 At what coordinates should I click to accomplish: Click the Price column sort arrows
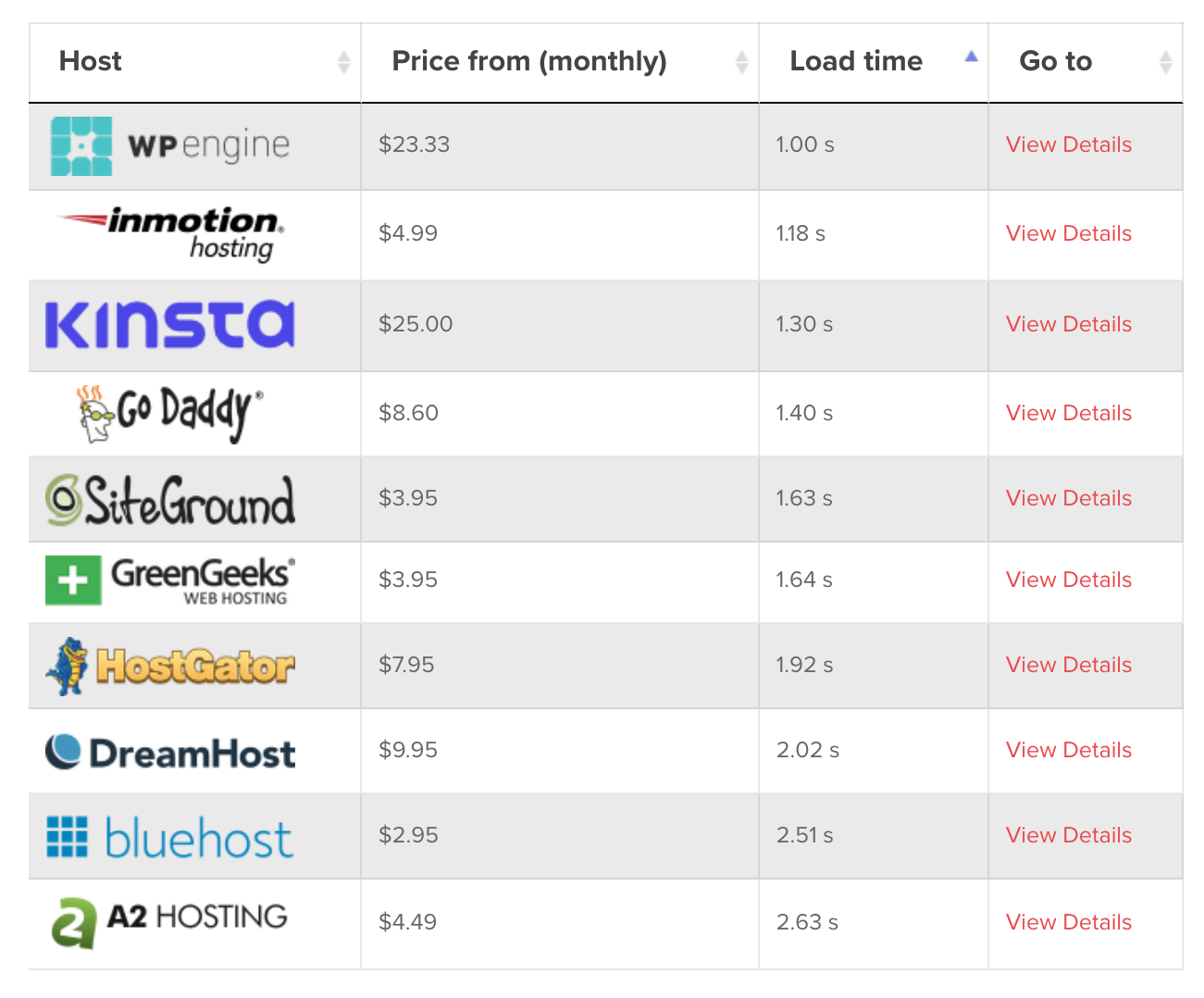coord(740,61)
